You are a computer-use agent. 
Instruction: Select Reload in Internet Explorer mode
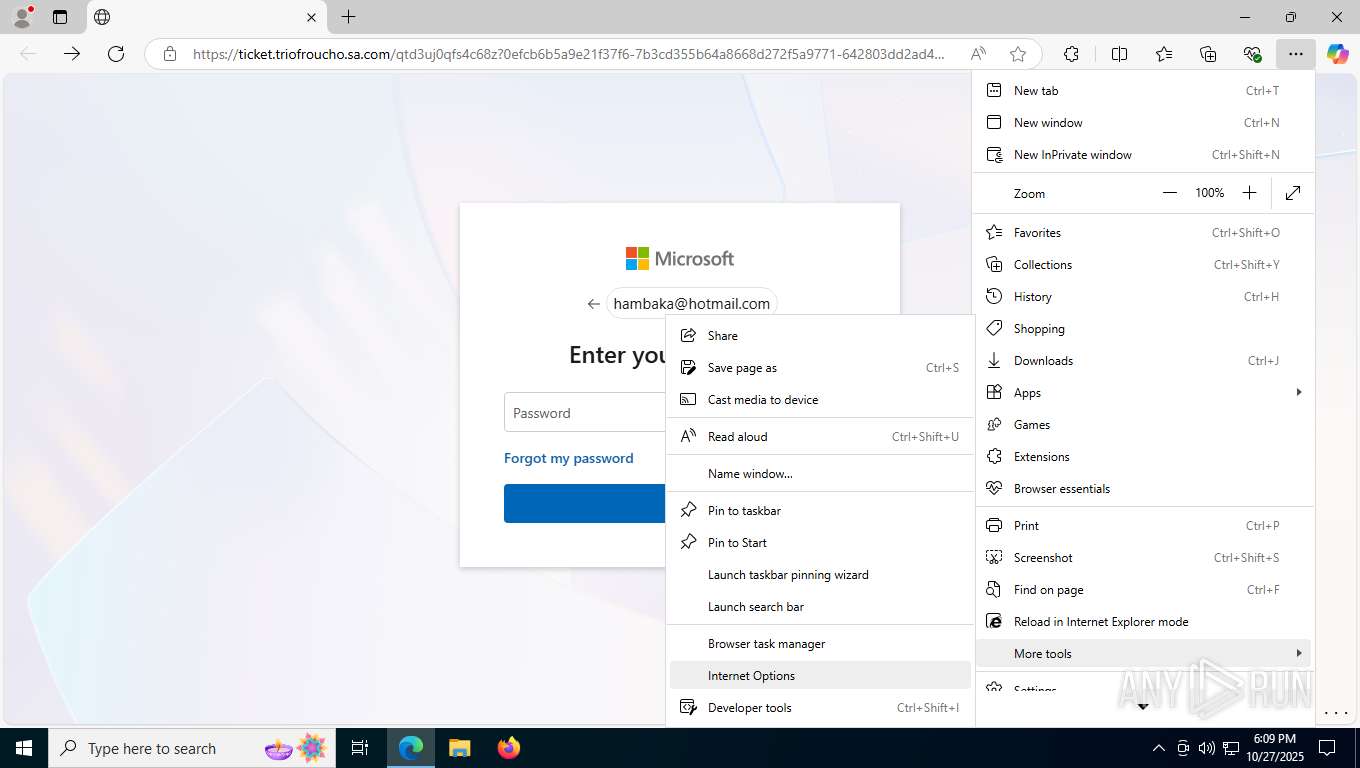(1143, 621)
